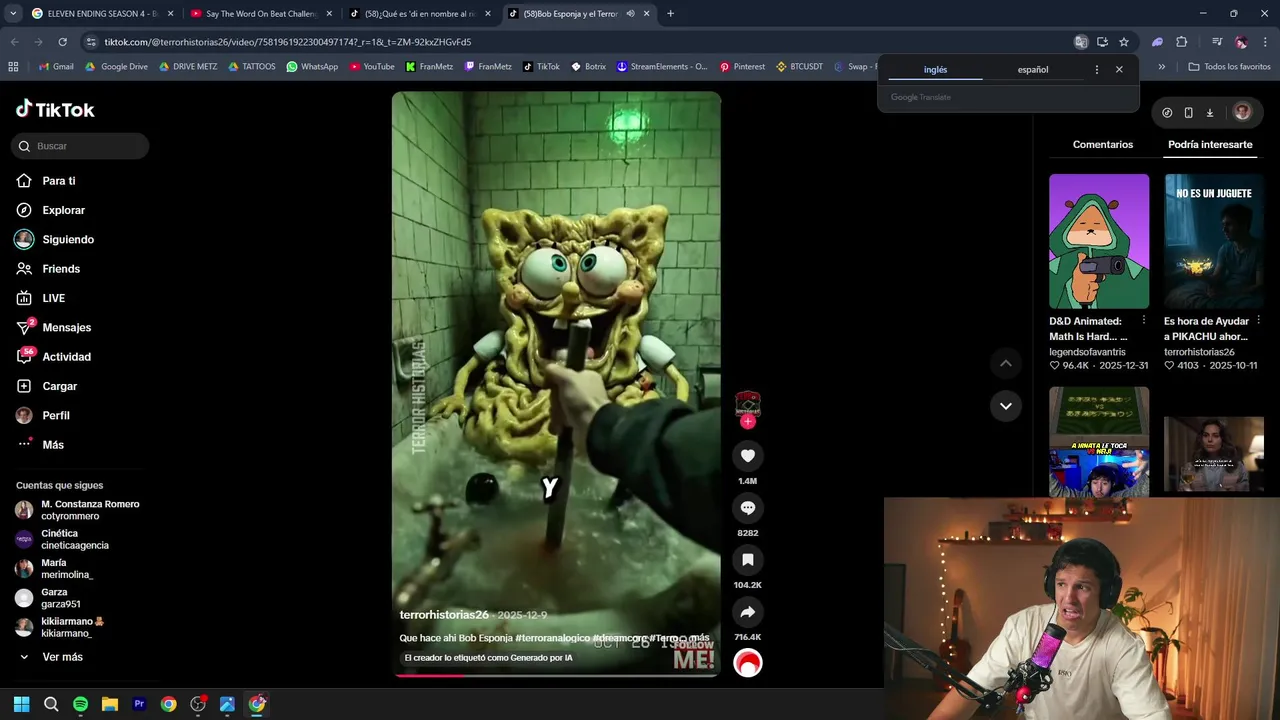Reload the page
The image size is (1280, 720).
point(62,42)
